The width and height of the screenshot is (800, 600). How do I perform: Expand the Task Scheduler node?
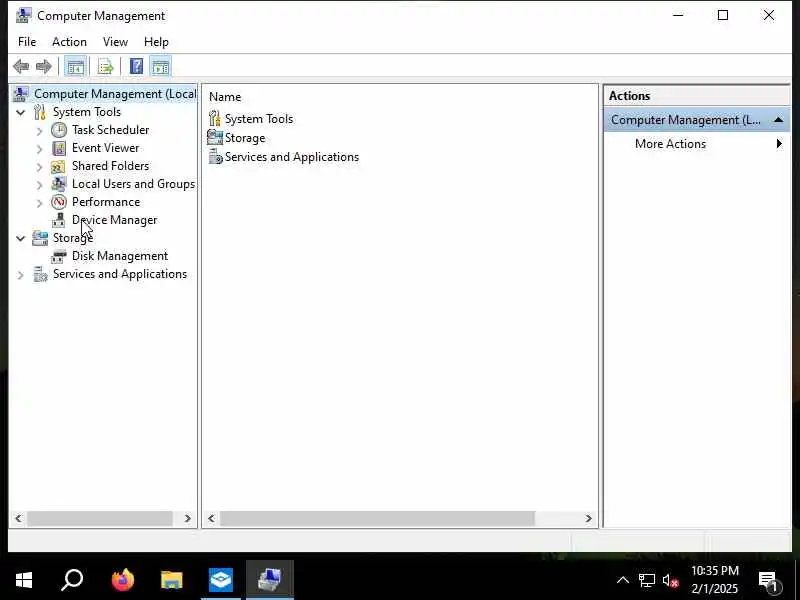tap(39, 131)
